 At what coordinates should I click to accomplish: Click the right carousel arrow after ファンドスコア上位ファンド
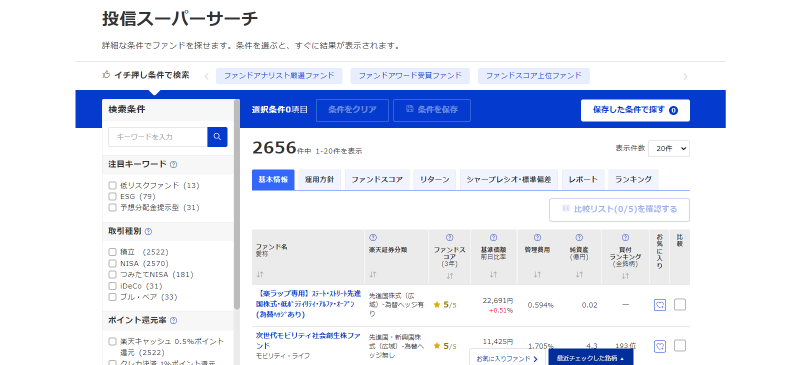(686, 77)
